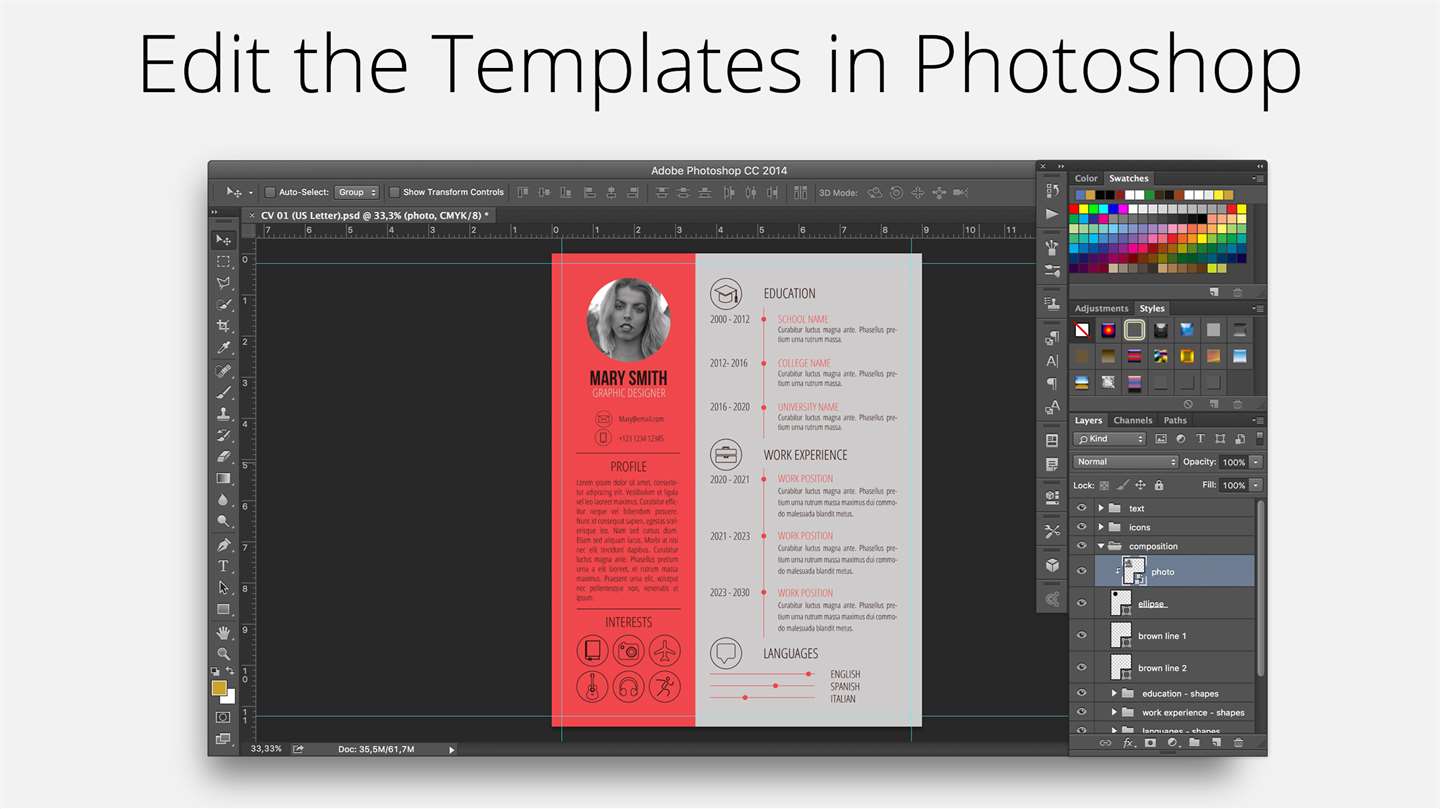Open the 3D panel cube icon
This screenshot has width=1440, height=809.
[x=1052, y=566]
